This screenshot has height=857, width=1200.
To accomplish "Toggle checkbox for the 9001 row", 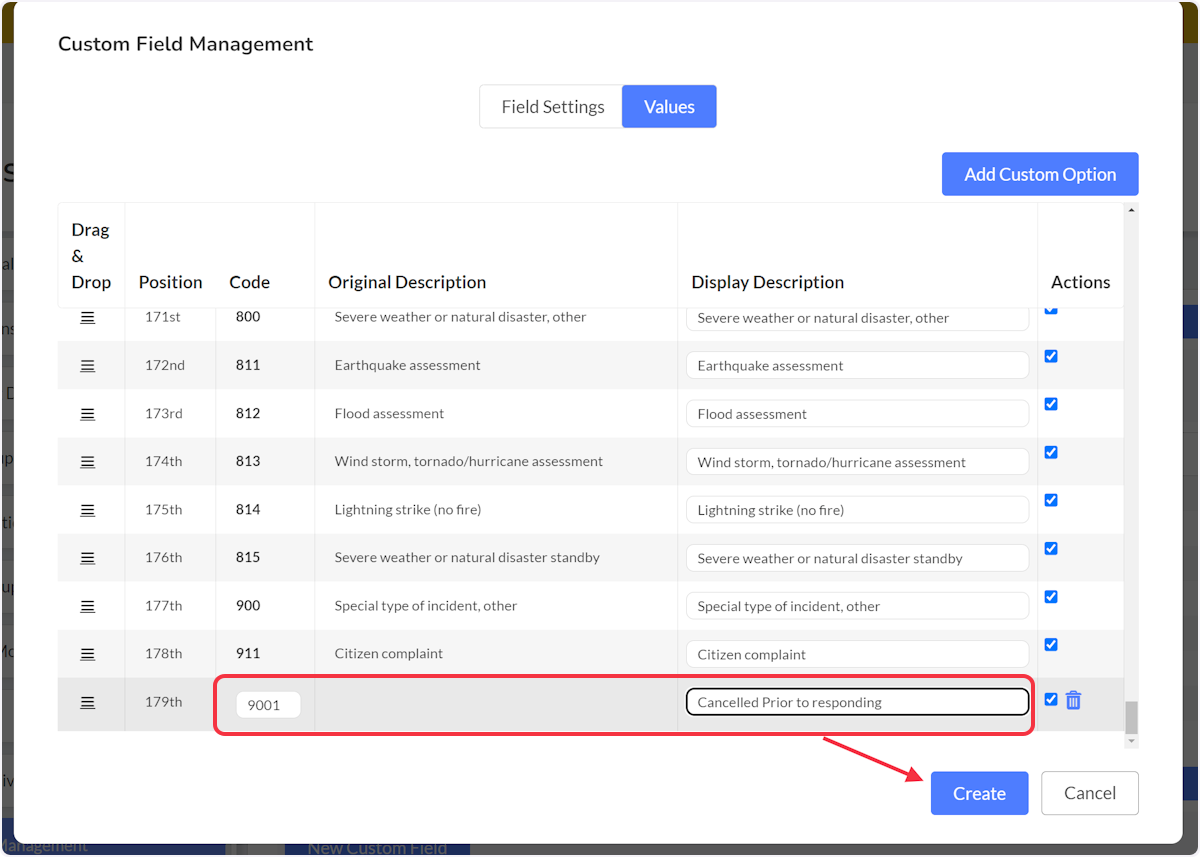I will pos(1051,700).
